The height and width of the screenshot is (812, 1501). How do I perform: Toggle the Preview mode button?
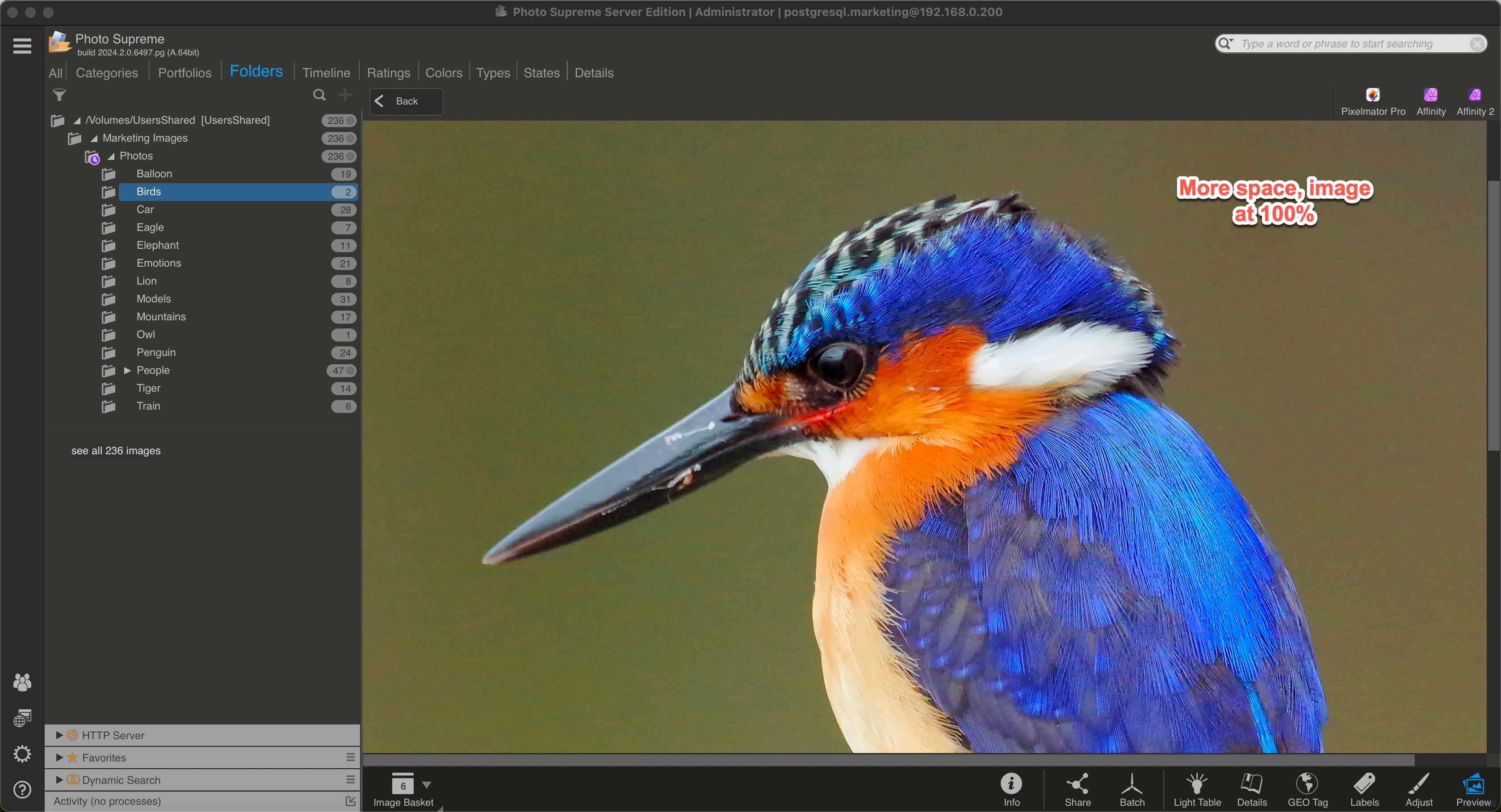click(1473, 790)
